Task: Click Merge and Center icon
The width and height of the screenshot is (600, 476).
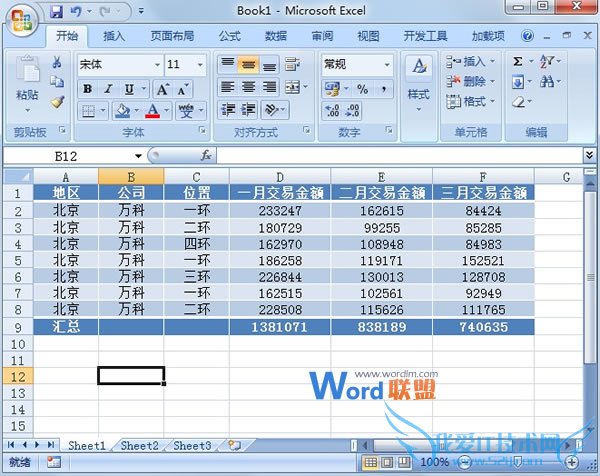Action: click(293, 87)
